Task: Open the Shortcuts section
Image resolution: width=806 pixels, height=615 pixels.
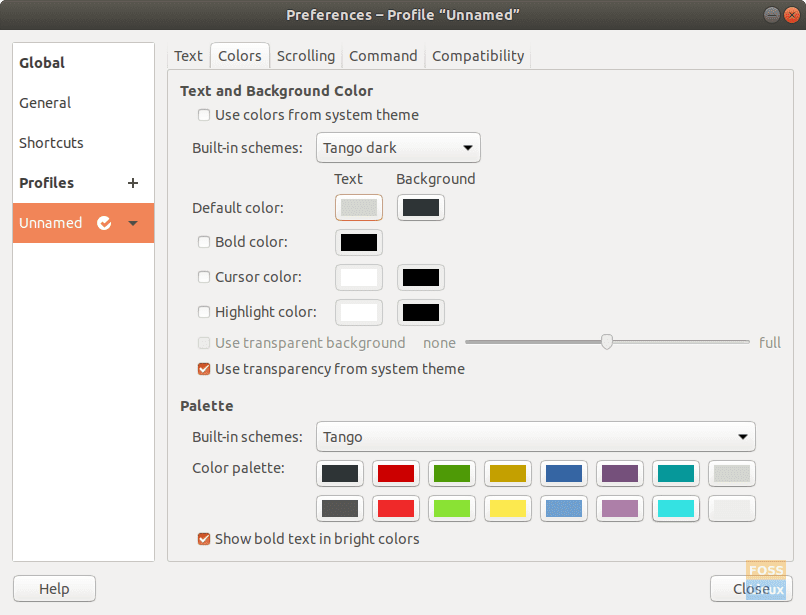Action: (51, 143)
